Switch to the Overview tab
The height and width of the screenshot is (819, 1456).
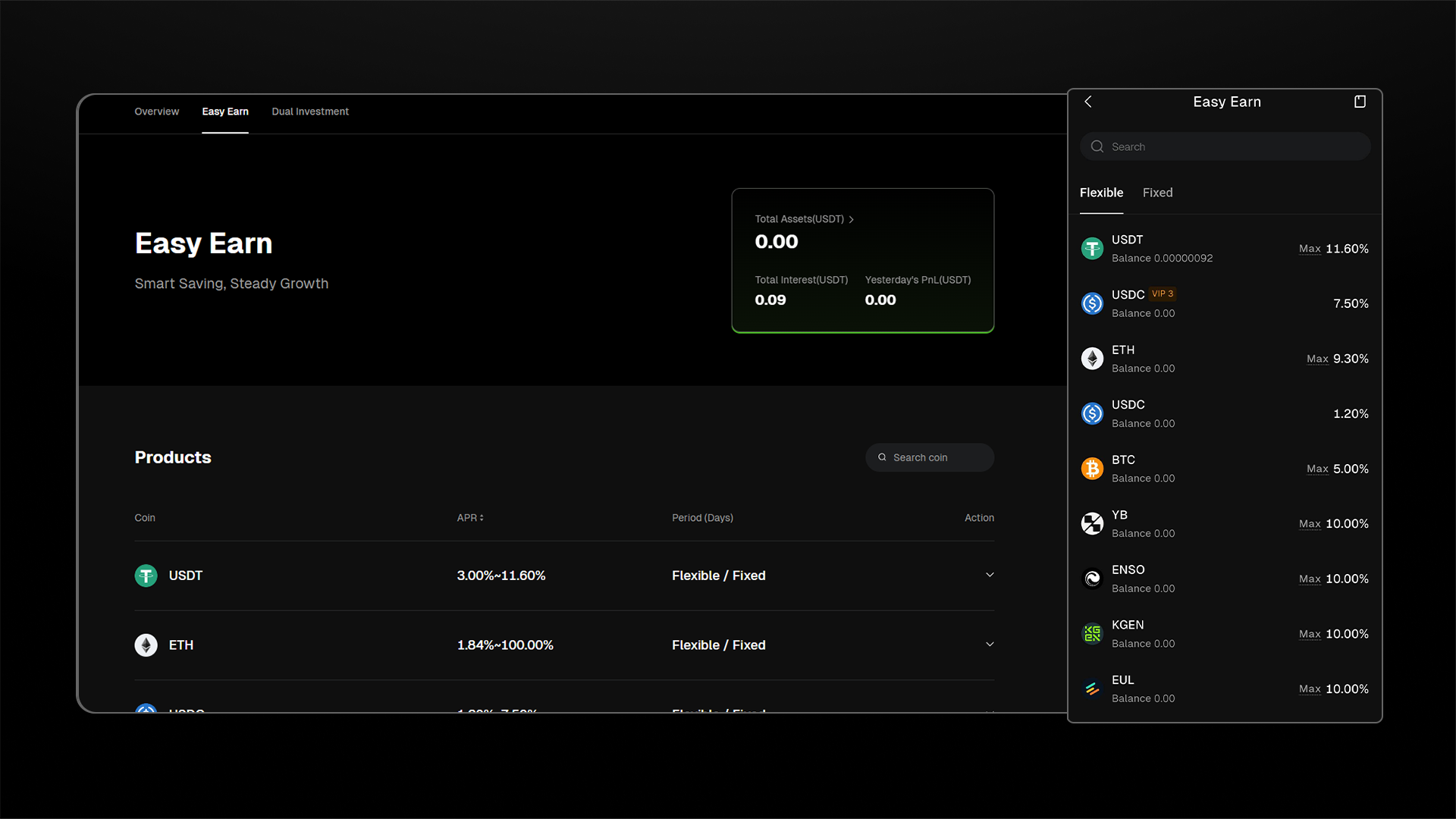pyautogui.click(x=156, y=111)
